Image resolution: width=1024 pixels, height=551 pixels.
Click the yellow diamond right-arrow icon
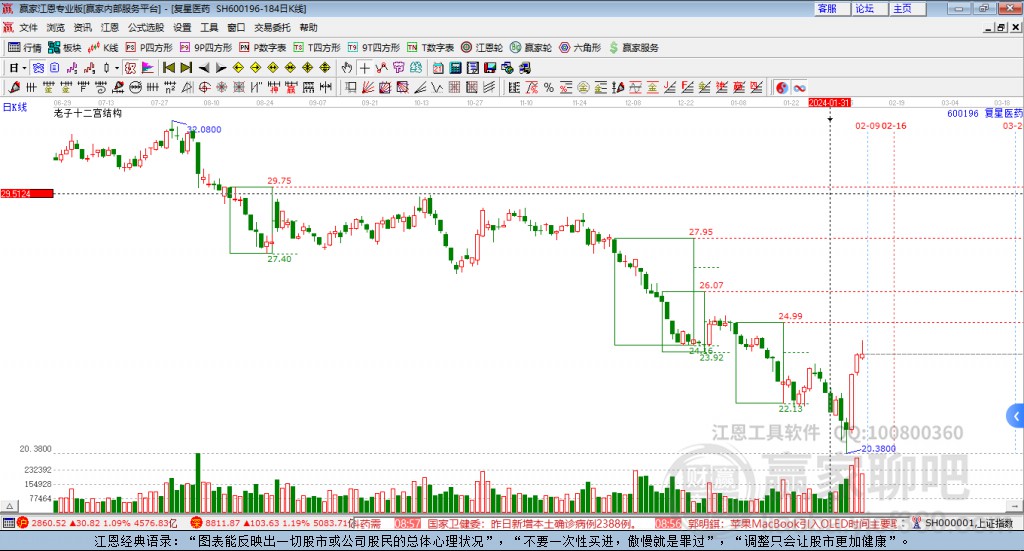tap(255, 68)
